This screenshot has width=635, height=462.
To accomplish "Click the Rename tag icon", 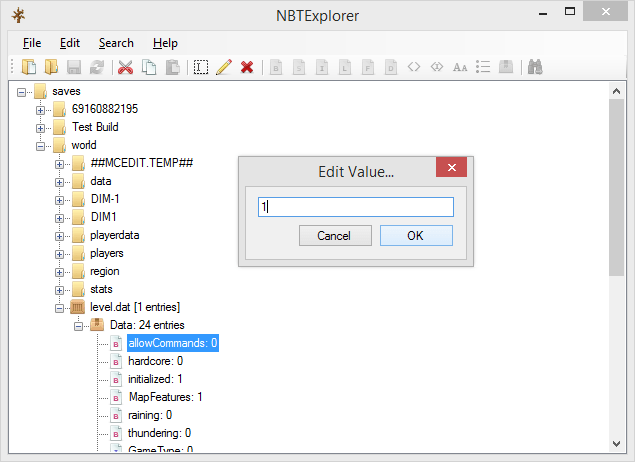I will (x=201, y=67).
